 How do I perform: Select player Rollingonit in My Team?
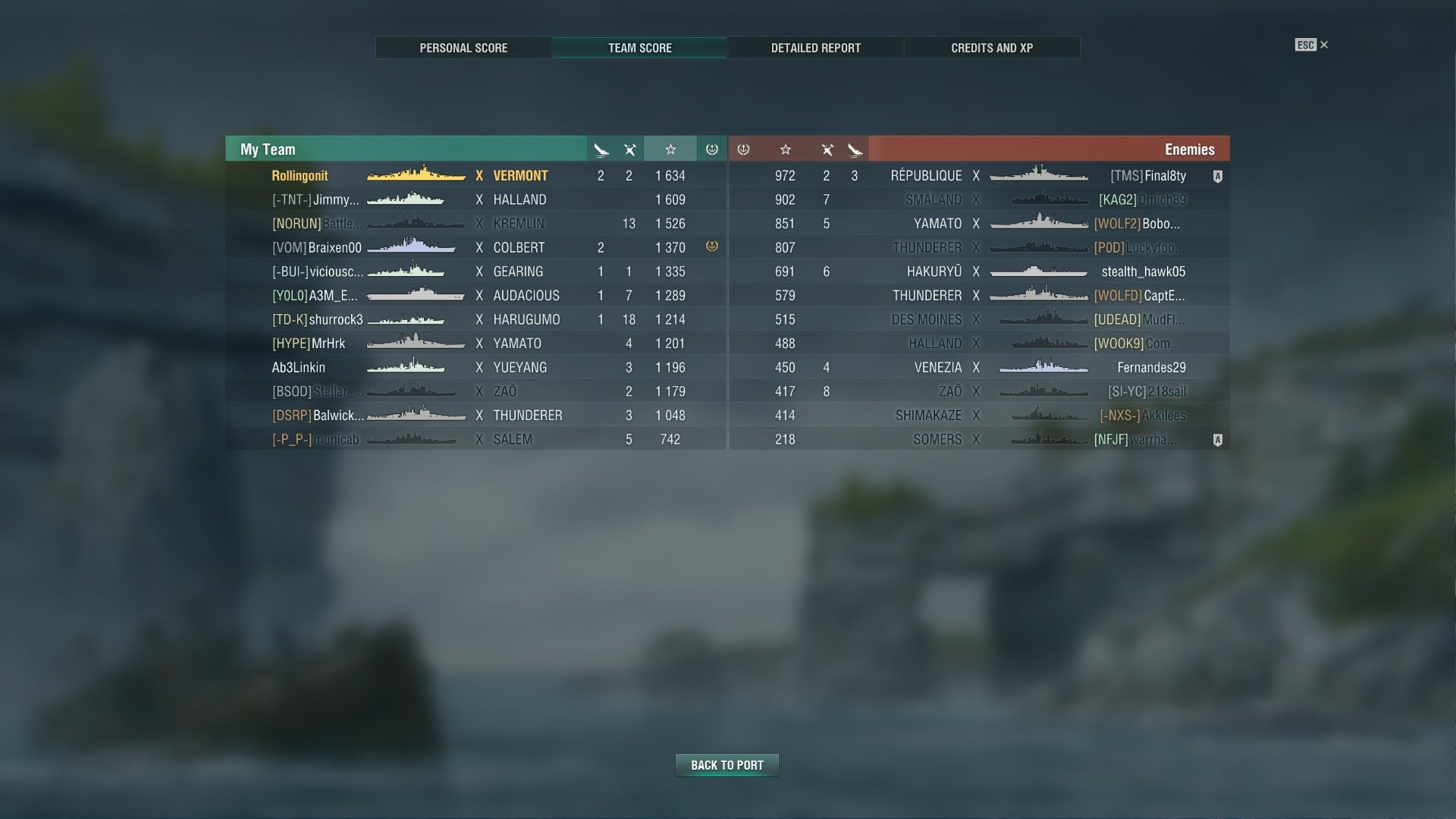pyautogui.click(x=300, y=175)
